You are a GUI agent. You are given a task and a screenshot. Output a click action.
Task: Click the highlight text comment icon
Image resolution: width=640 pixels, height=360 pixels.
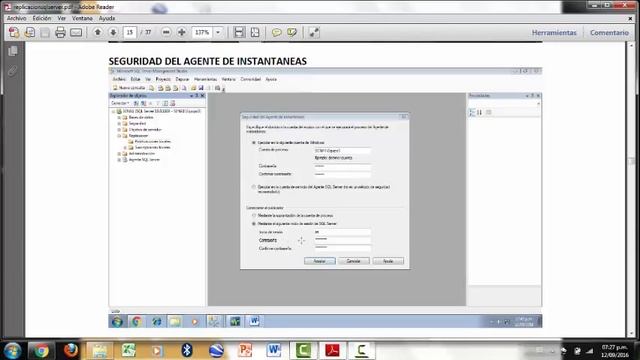[292, 32]
